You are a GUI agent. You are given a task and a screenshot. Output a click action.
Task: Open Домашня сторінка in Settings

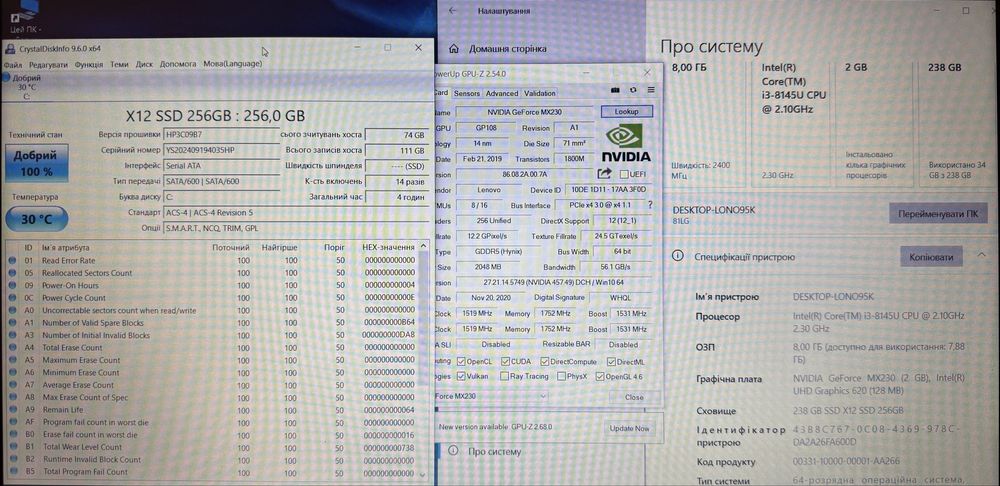coord(508,48)
